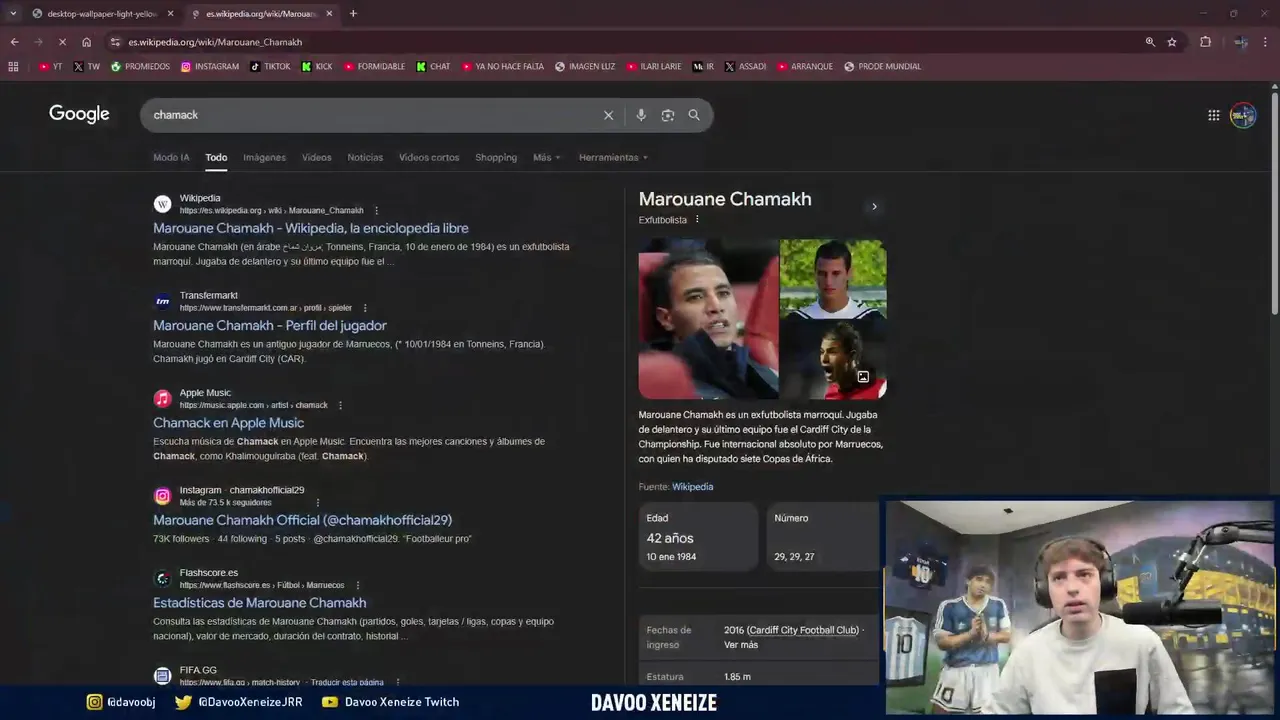
Task: Open the browser home page icon
Action: (x=87, y=42)
